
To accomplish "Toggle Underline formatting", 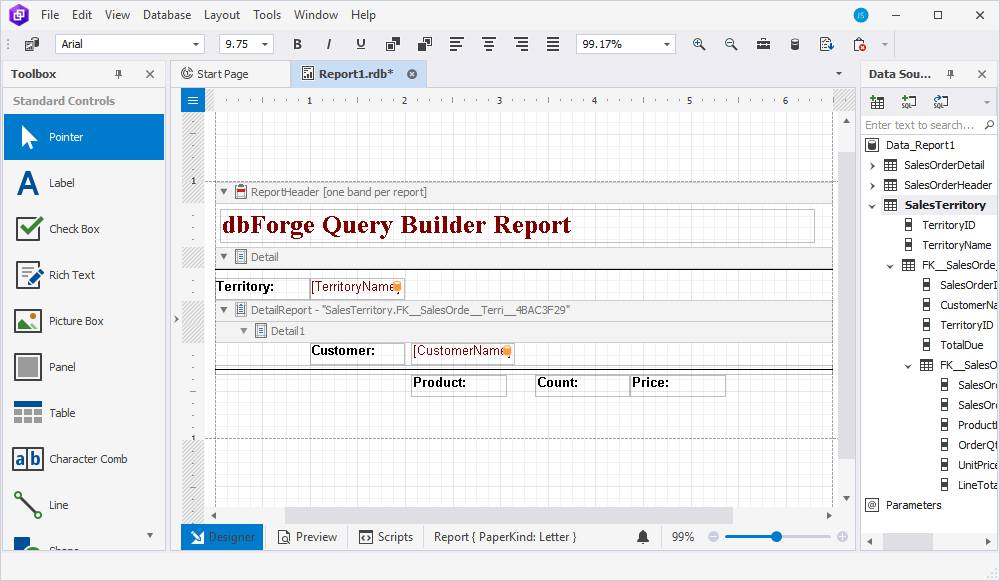I will pos(361,44).
